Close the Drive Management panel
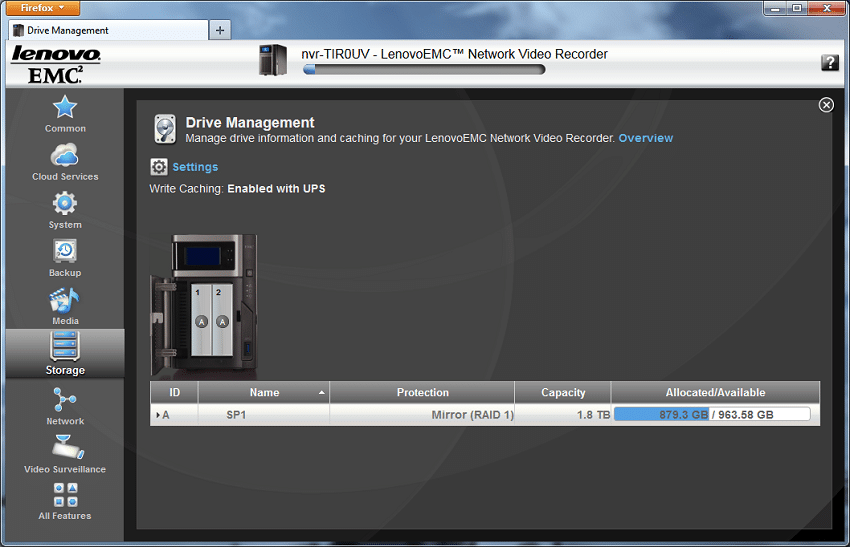 pos(826,105)
